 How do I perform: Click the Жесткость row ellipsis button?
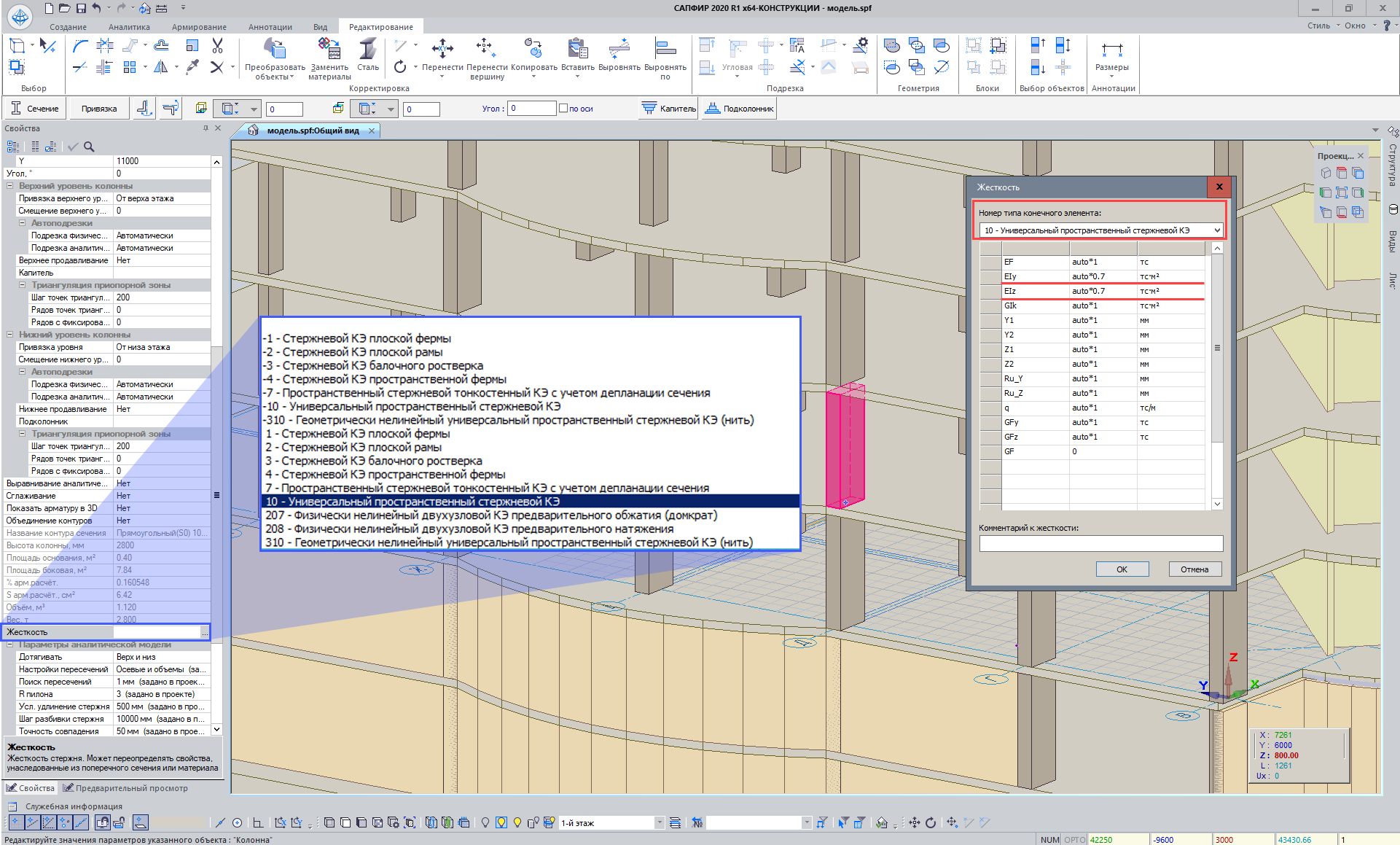(205, 633)
